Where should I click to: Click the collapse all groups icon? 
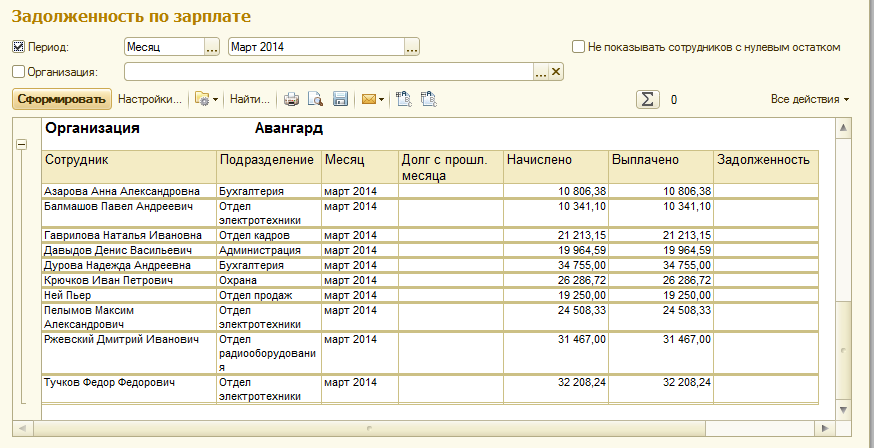point(429,99)
